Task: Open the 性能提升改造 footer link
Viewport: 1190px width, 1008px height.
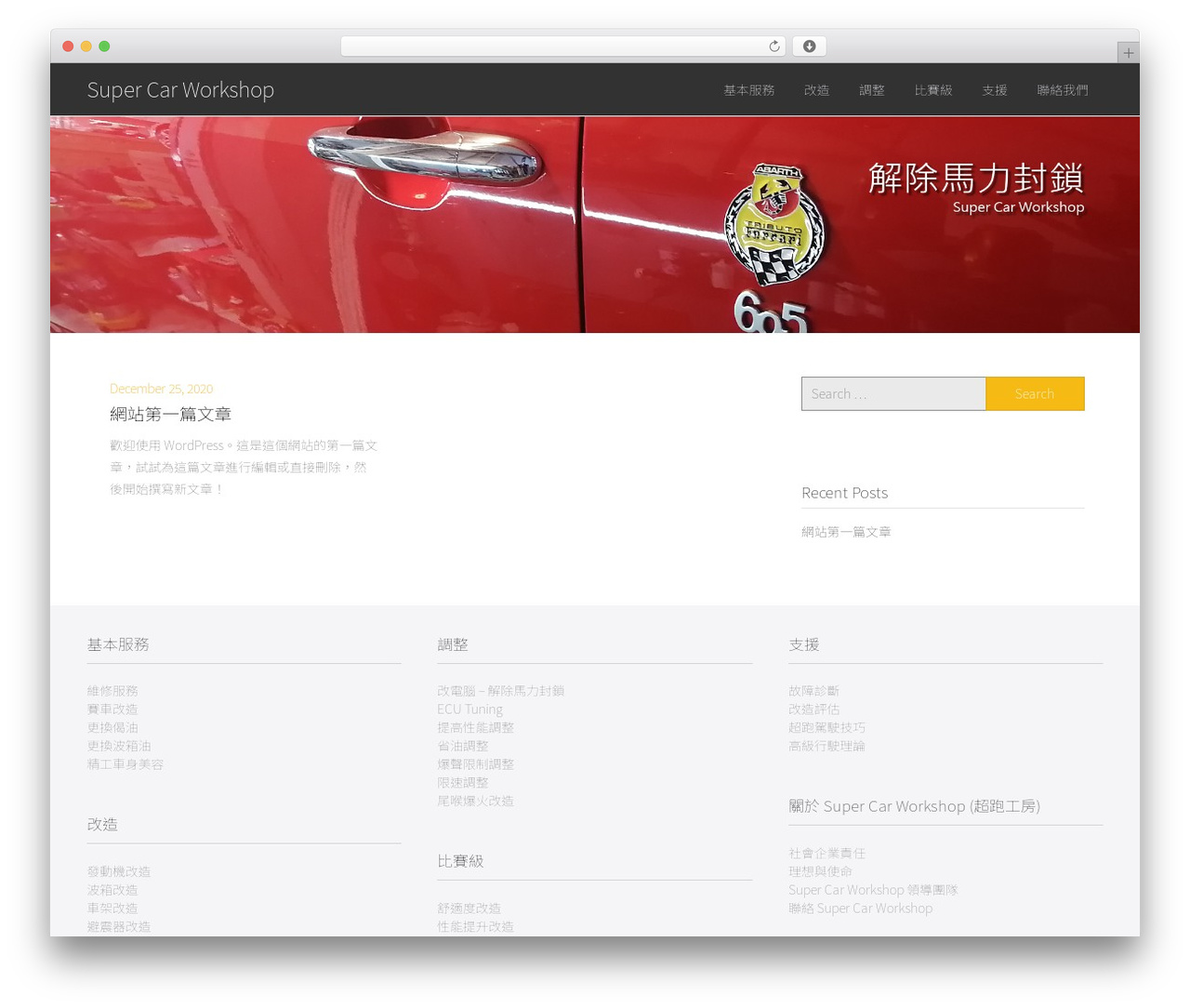Action: click(x=475, y=926)
